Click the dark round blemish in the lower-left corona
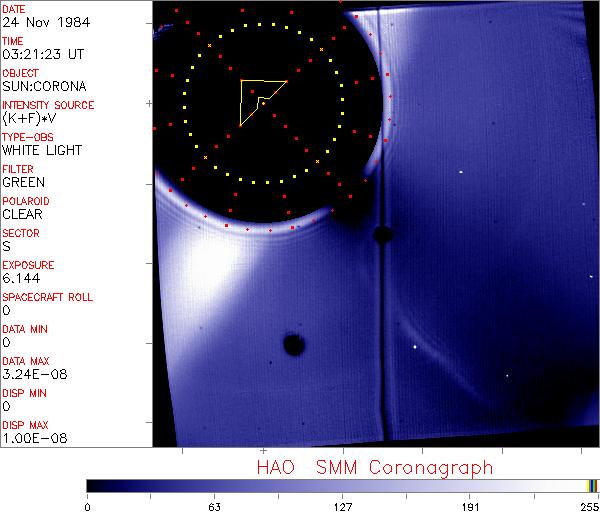Viewport: 600px width, 512px height. 294,345
